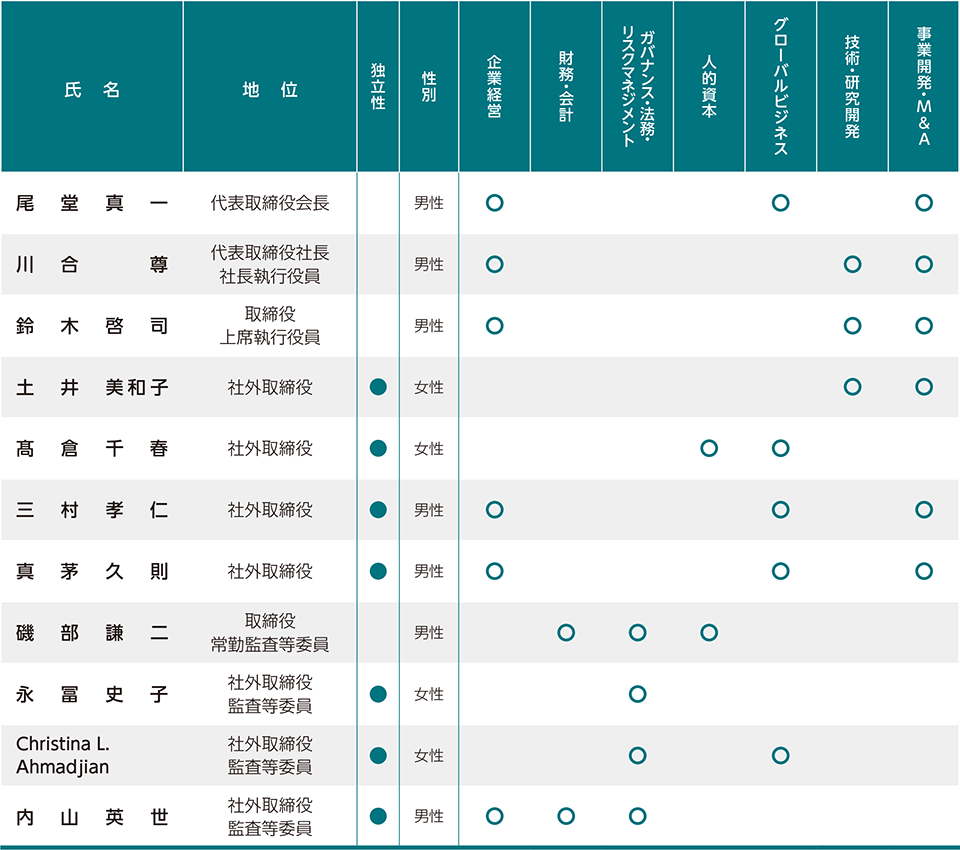Select the name 磯部謙二

coord(92,633)
